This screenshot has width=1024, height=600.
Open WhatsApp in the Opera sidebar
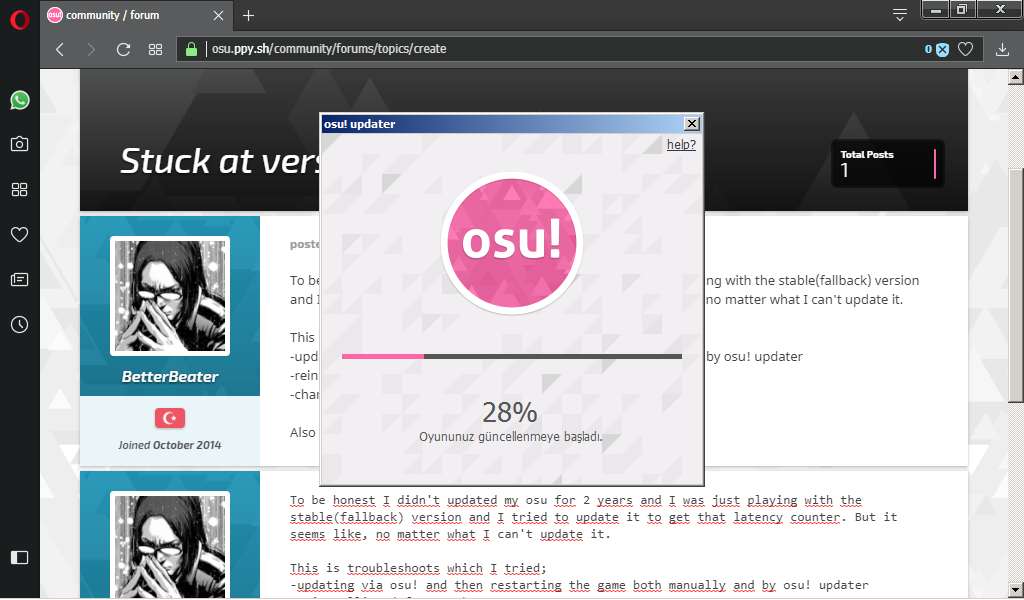20,100
